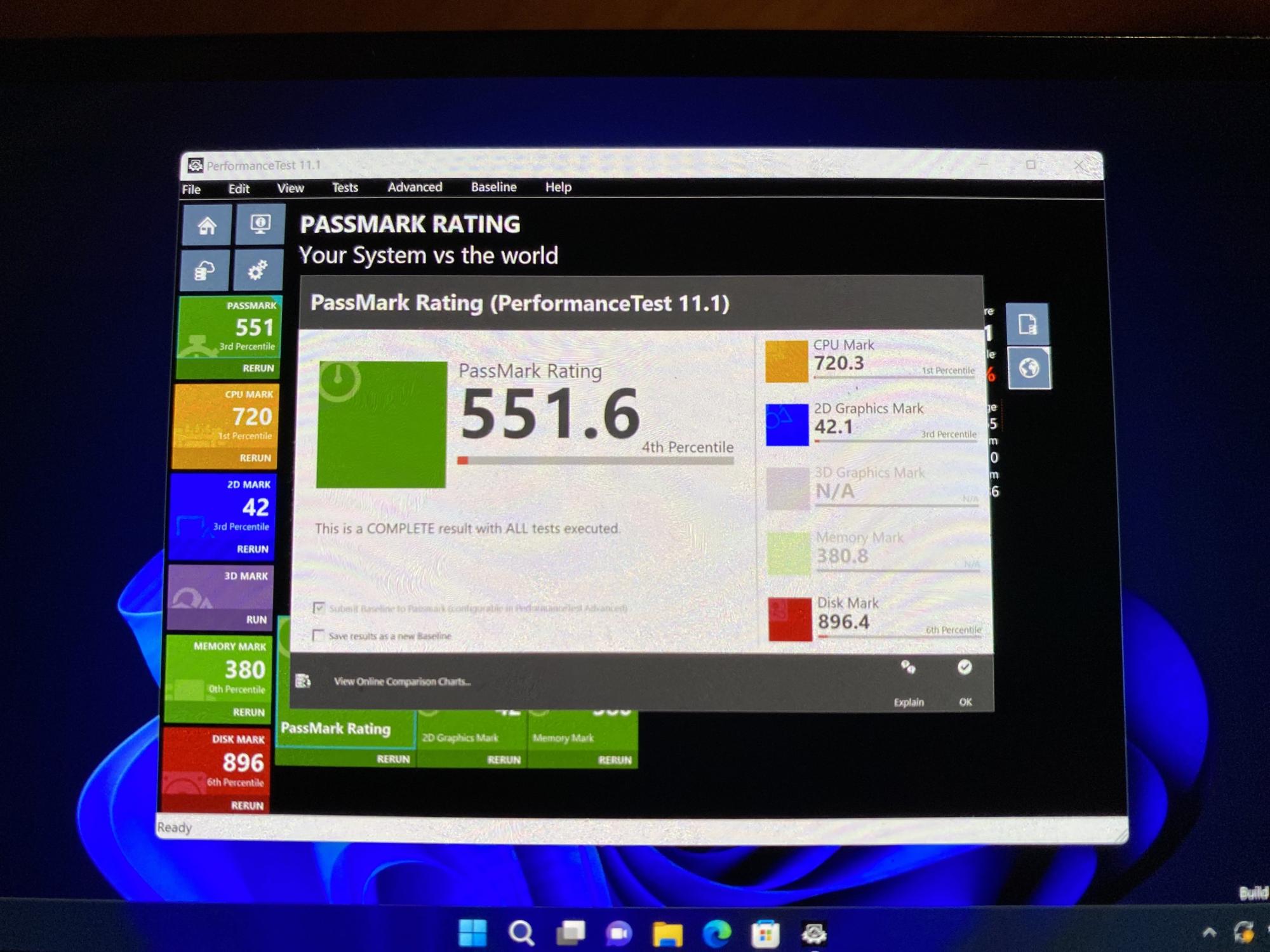Open the File menu
The width and height of the screenshot is (1270, 952).
click(191, 189)
